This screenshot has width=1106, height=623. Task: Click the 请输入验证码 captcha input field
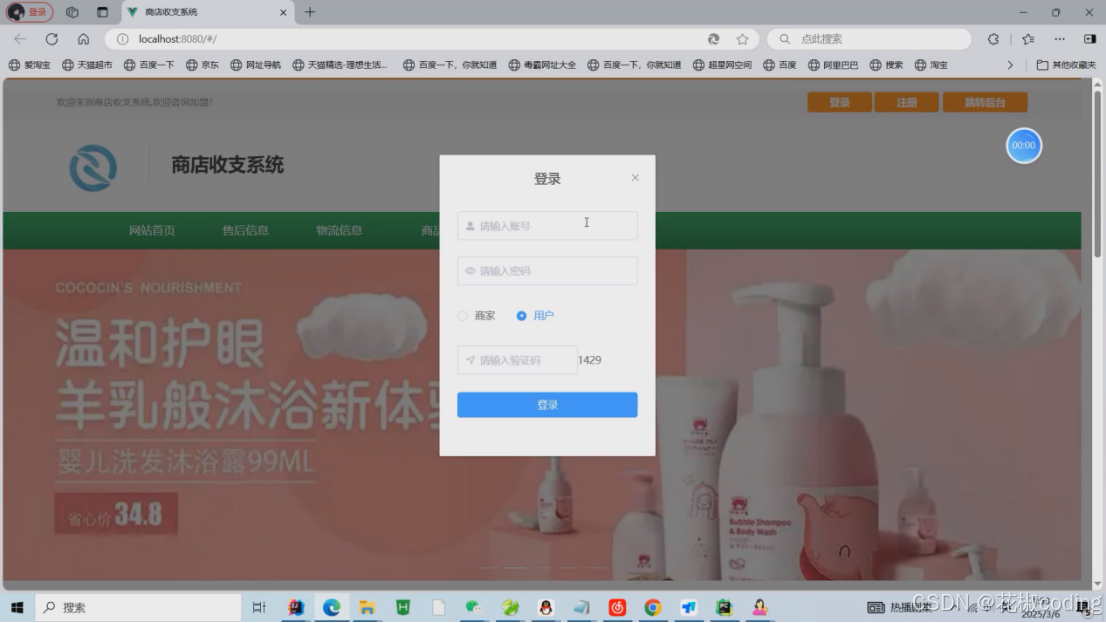click(x=517, y=360)
